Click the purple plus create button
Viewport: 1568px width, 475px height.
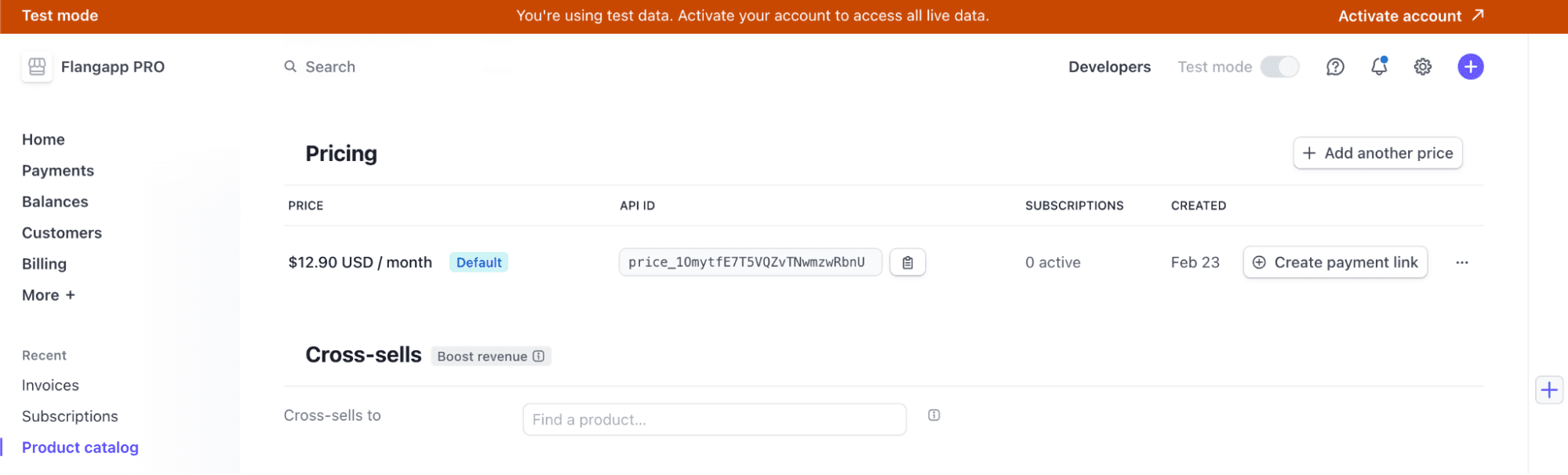(1471, 67)
